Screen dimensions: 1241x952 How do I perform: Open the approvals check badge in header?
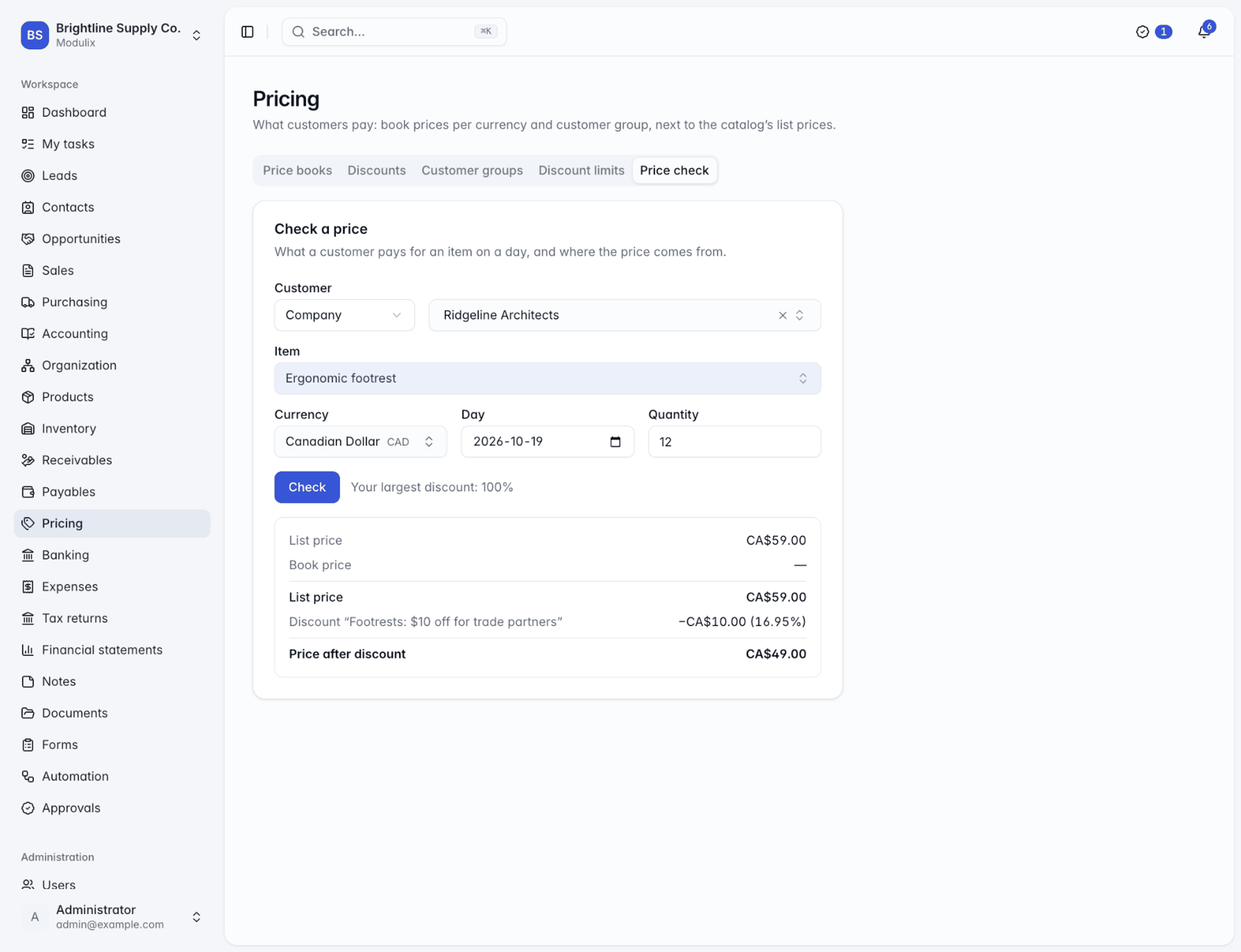coord(1153,32)
